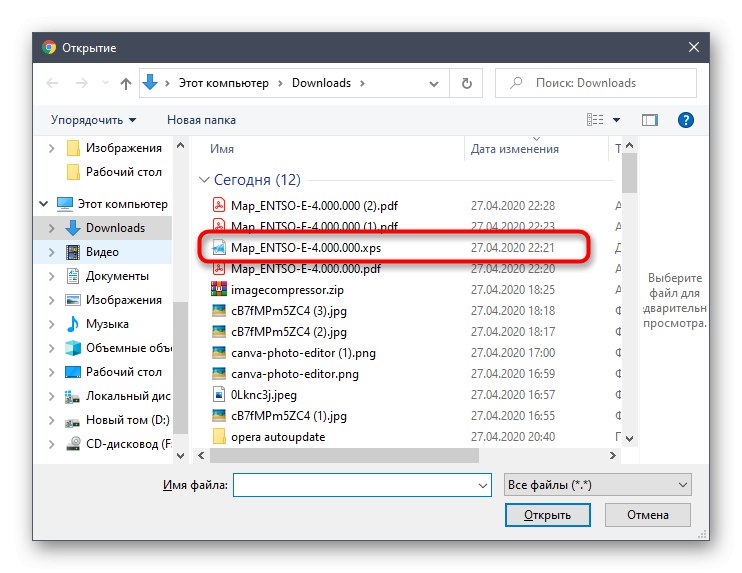Click the 'Новая папка' button

(x=201, y=120)
